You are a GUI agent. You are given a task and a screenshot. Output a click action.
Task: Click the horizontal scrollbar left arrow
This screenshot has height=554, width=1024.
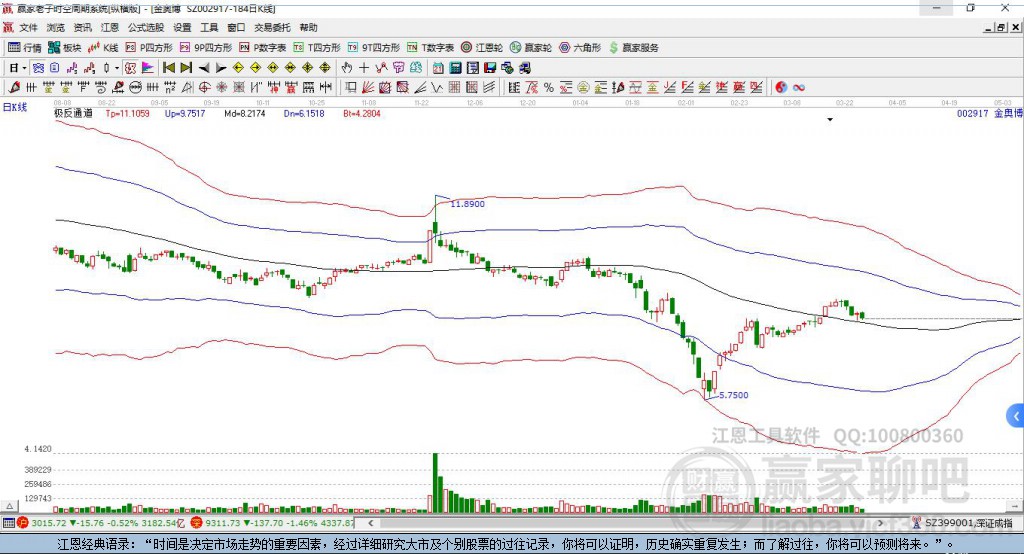coord(370,523)
